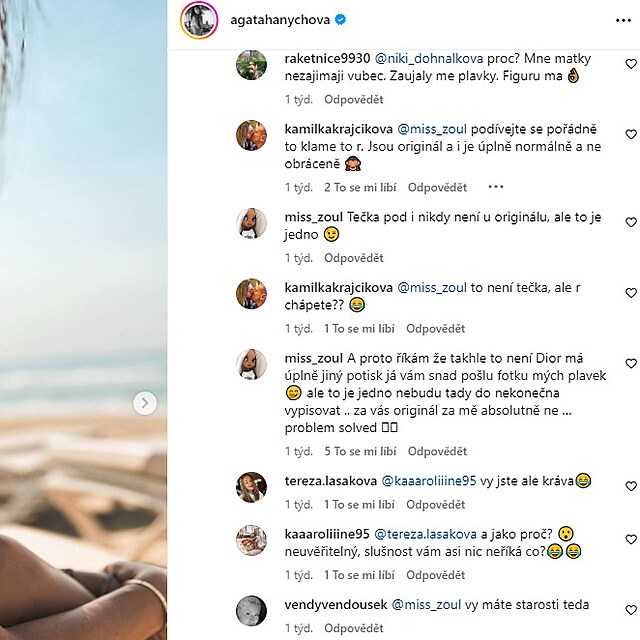The image size is (640, 640).
Task: Like miss_zoul's 'Tečka pod i' comment heart
Action: 630,222
